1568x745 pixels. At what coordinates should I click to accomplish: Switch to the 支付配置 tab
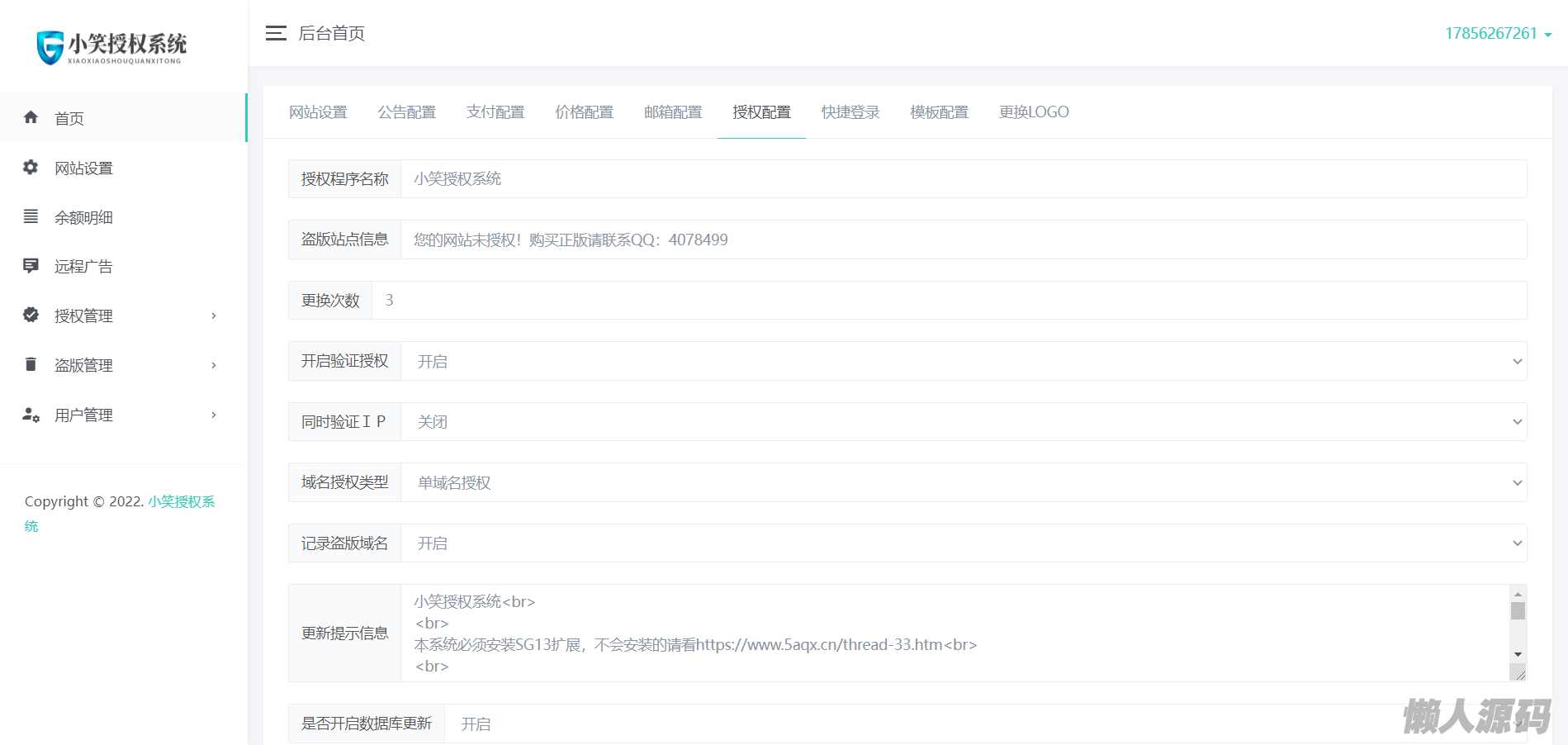pyautogui.click(x=495, y=112)
